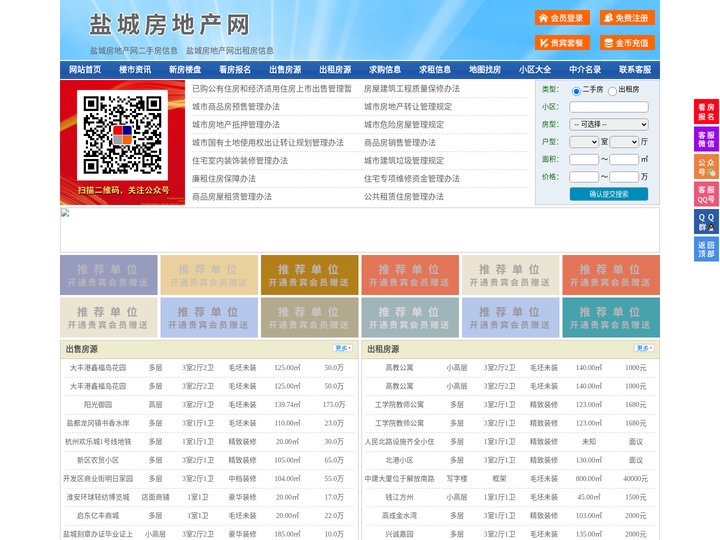Viewport: 720px width, 540px height.
Task: Open the 淮安环球轻纺博览城 sale listing
Action: [x=98, y=497]
